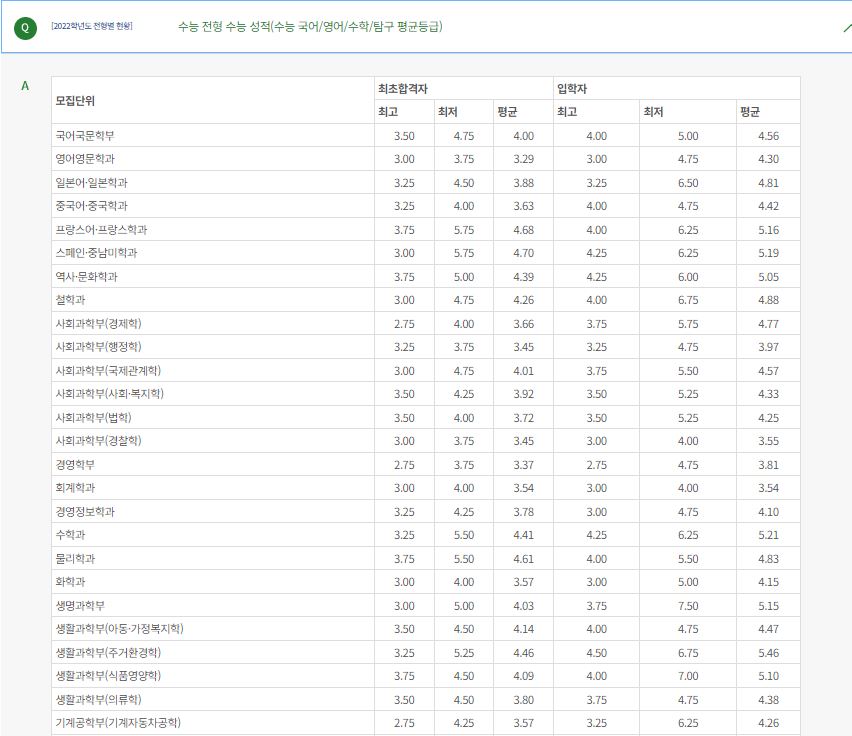
Task: Select the 중국어·중국학과 row name
Action: coord(91,206)
